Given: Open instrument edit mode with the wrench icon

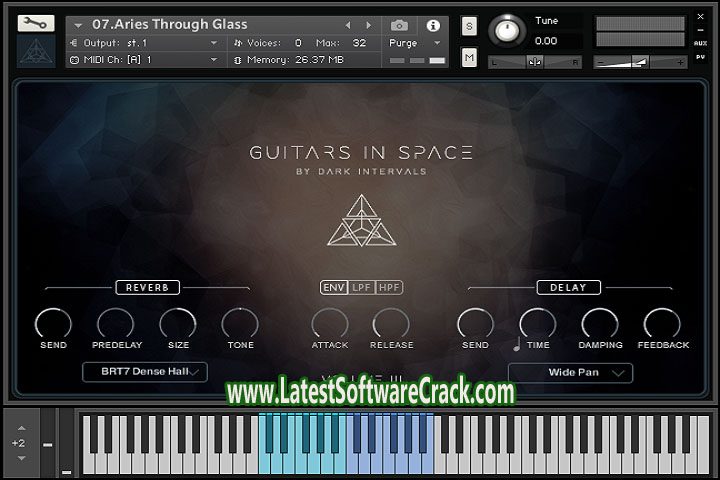Looking at the screenshot, I should tap(36, 23).
